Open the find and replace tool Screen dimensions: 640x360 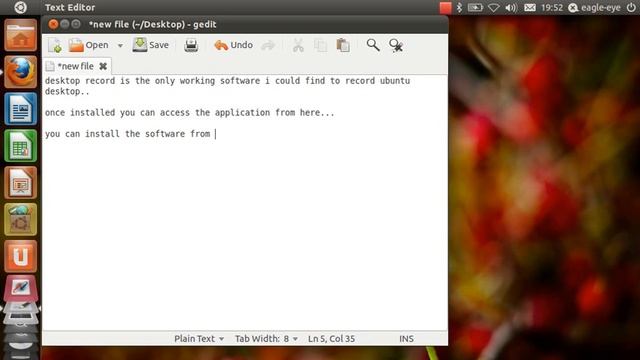pyautogui.click(x=396, y=45)
